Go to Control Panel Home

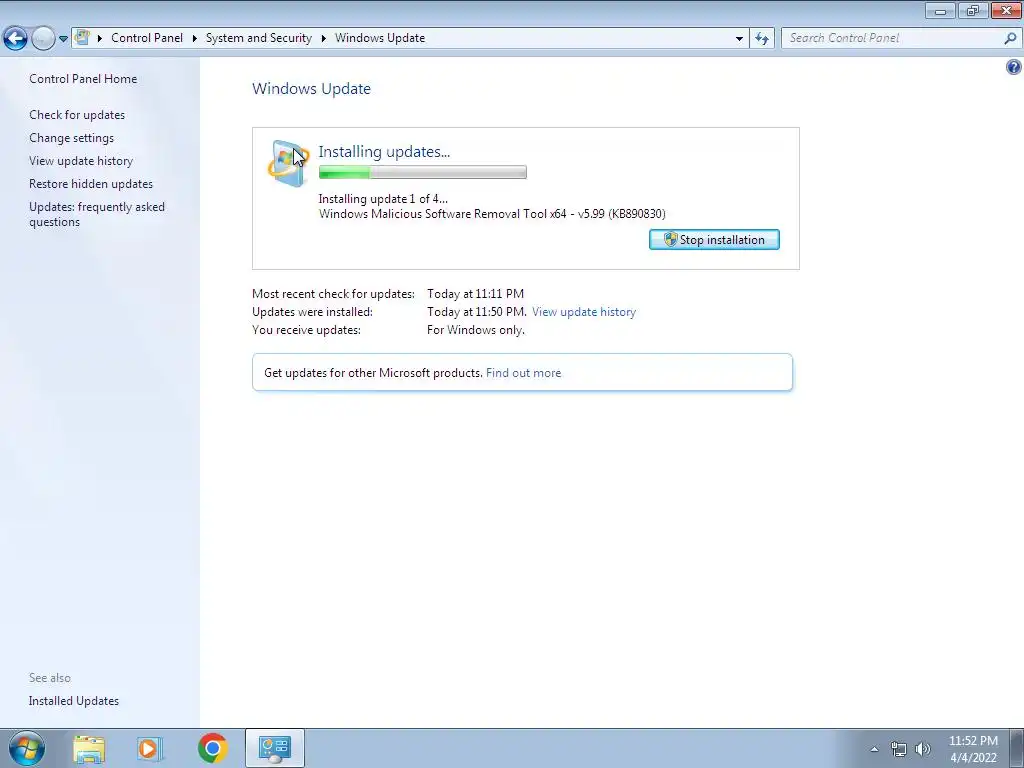tap(83, 78)
